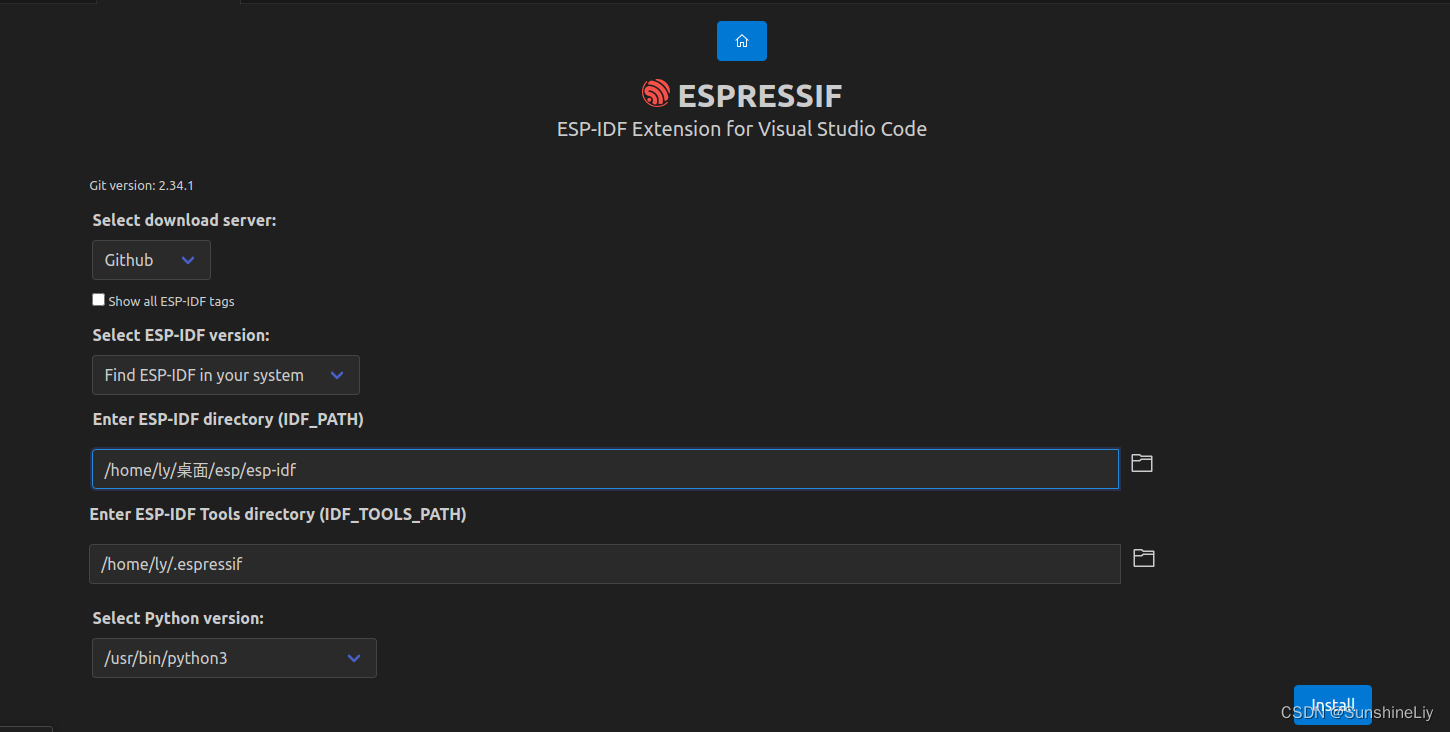The image size is (1450, 732).
Task: Click the chevron on the Python version dropdown
Action: coord(353,658)
